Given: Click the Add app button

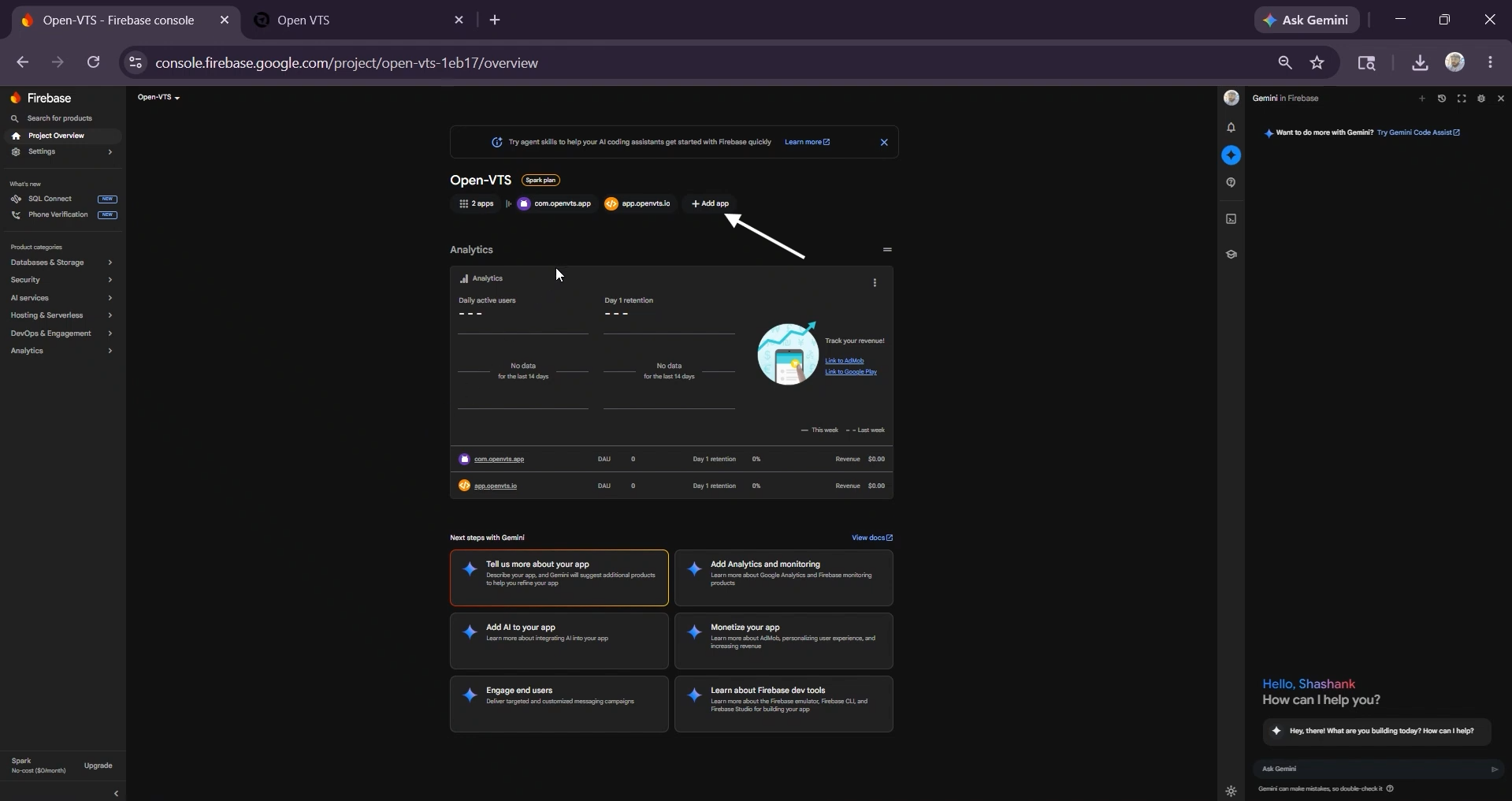Looking at the screenshot, I should tap(710, 203).
